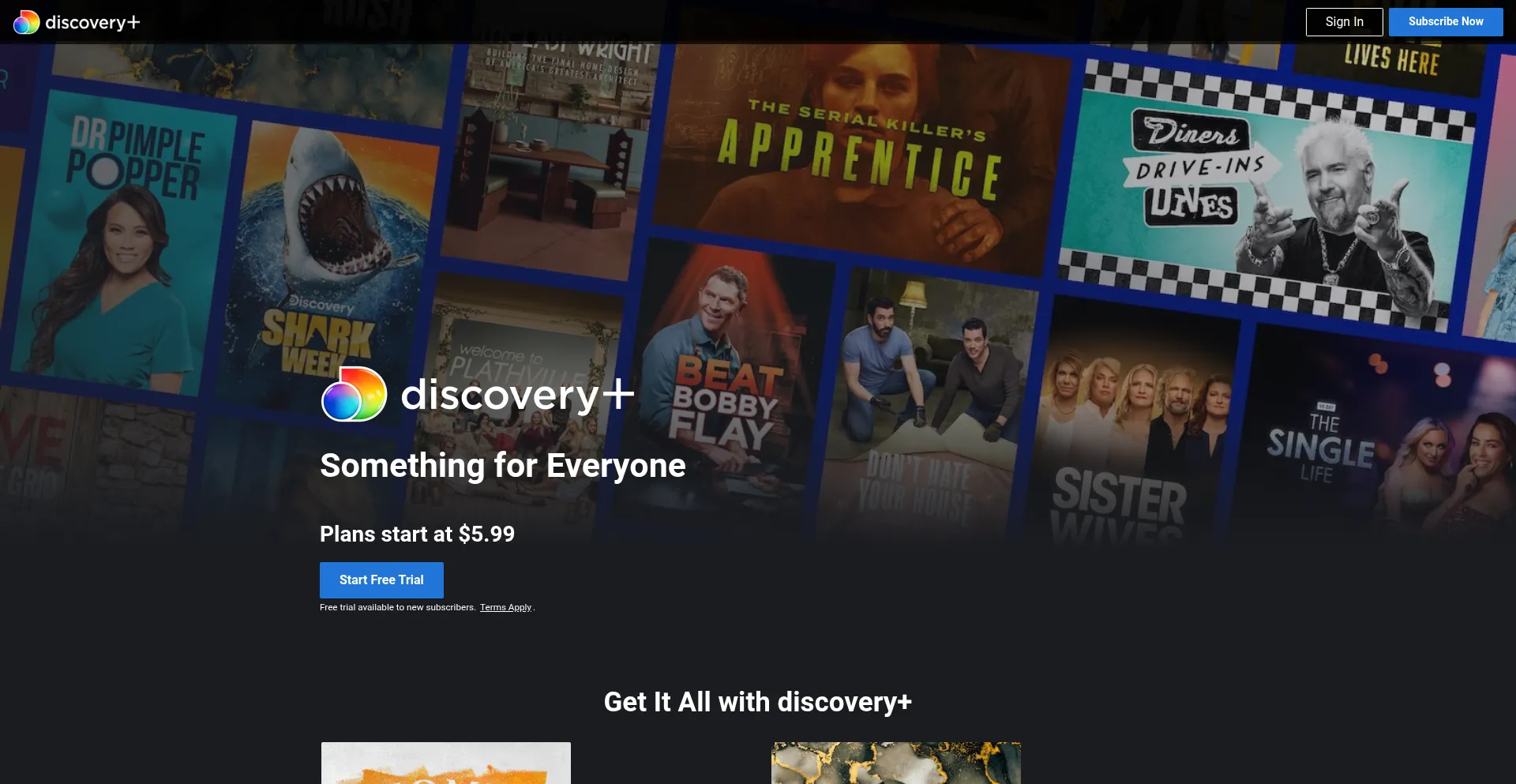This screenshot has height=784, width=1516.
Task: Click 'Get It All with discovery+' heading
Action: [x=758, y=702]
